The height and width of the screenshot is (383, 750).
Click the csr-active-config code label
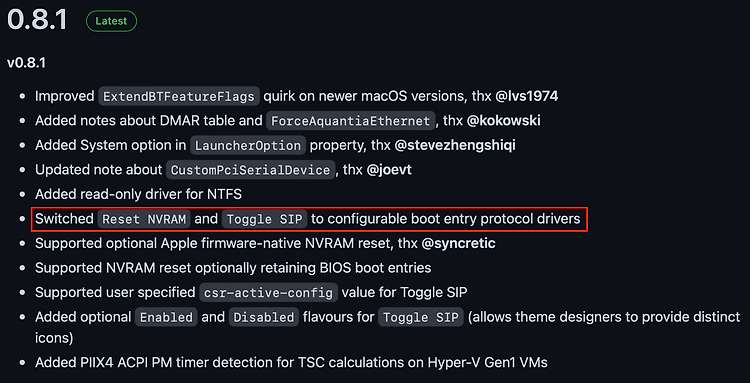268,292
